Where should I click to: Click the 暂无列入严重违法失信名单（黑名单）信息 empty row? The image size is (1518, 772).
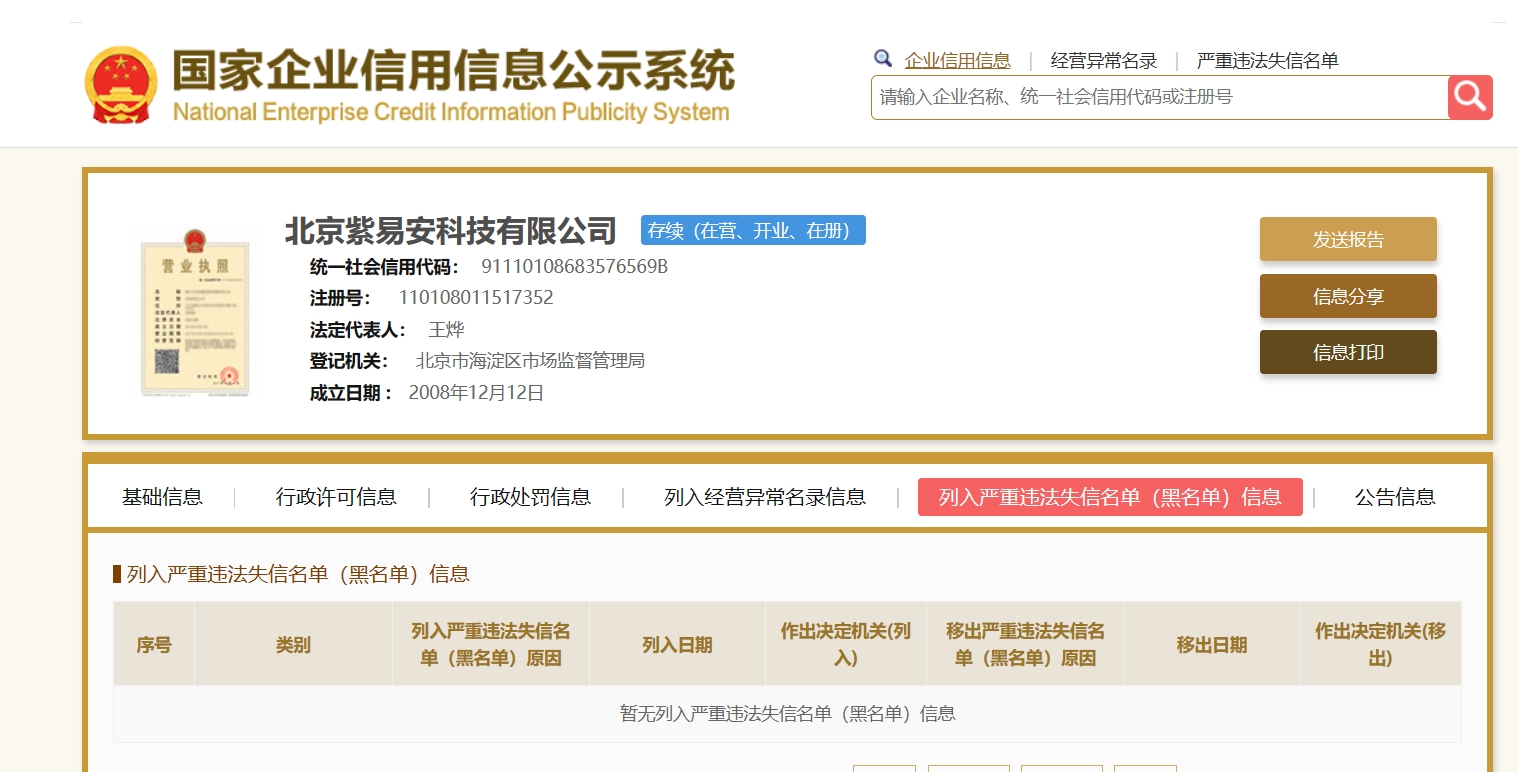pos(787,714)
